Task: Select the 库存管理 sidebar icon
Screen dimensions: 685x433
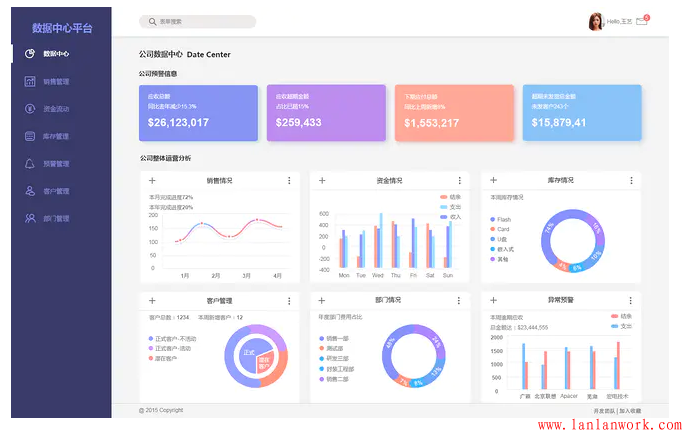Action: pos(30,136)
